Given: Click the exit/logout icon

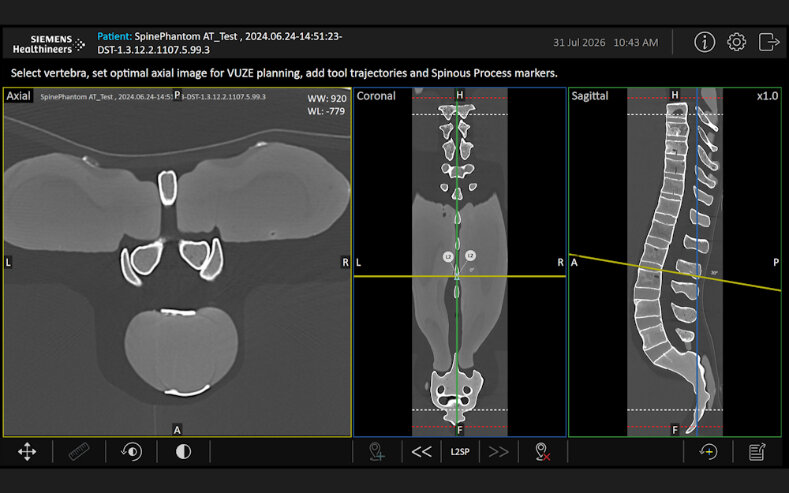Looking at the screenshot, I should 768,42.
